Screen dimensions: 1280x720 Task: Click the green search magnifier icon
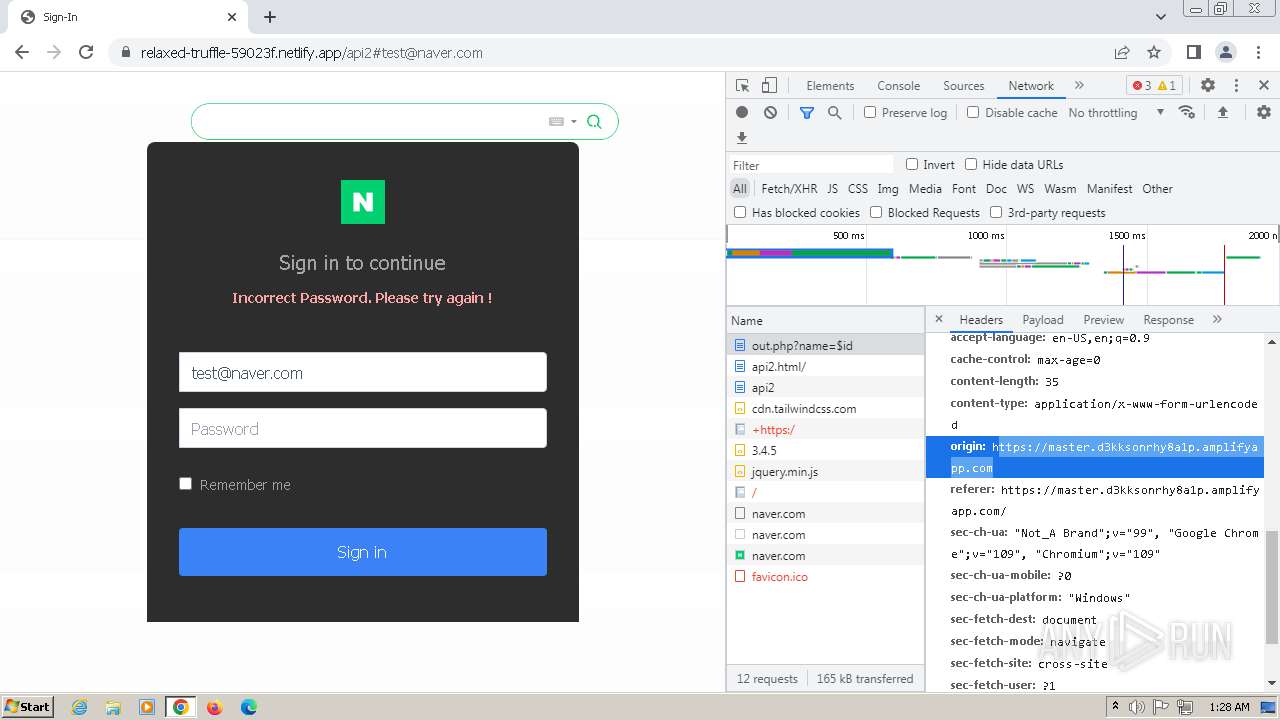[594, 121]
